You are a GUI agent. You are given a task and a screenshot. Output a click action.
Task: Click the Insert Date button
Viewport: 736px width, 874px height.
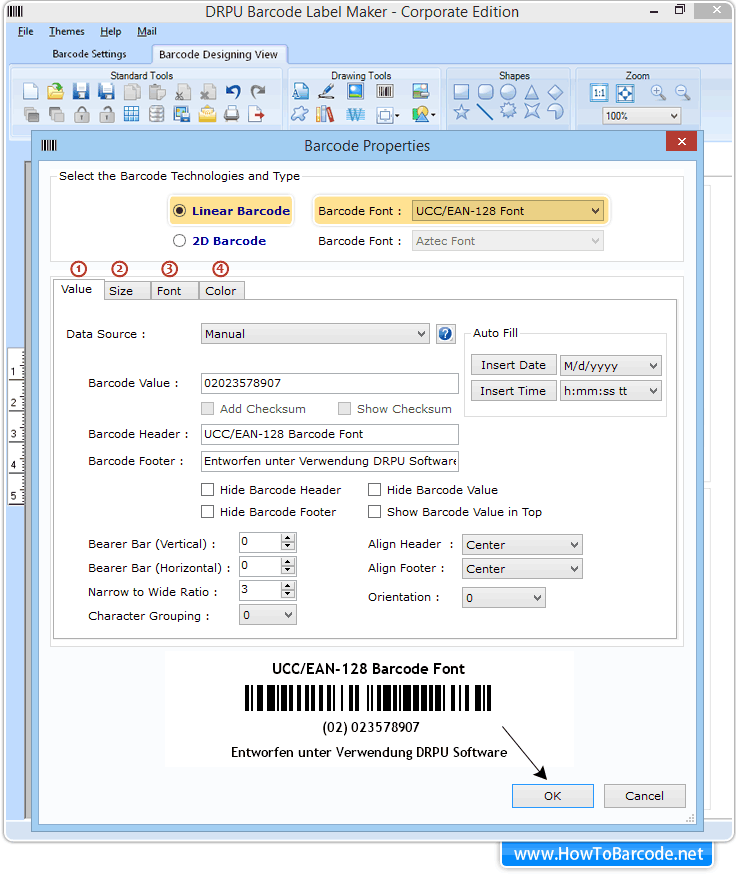point(513,365)
